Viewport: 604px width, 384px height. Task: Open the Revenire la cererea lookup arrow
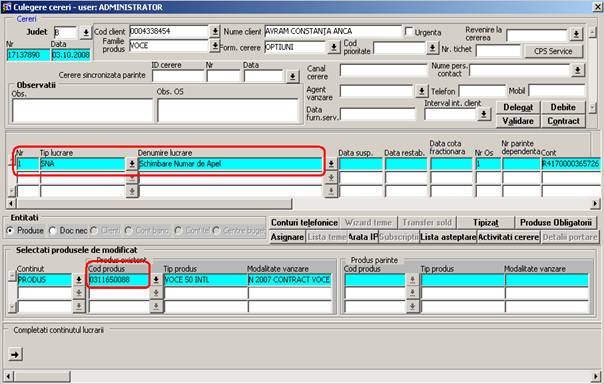tap(576, 34)
